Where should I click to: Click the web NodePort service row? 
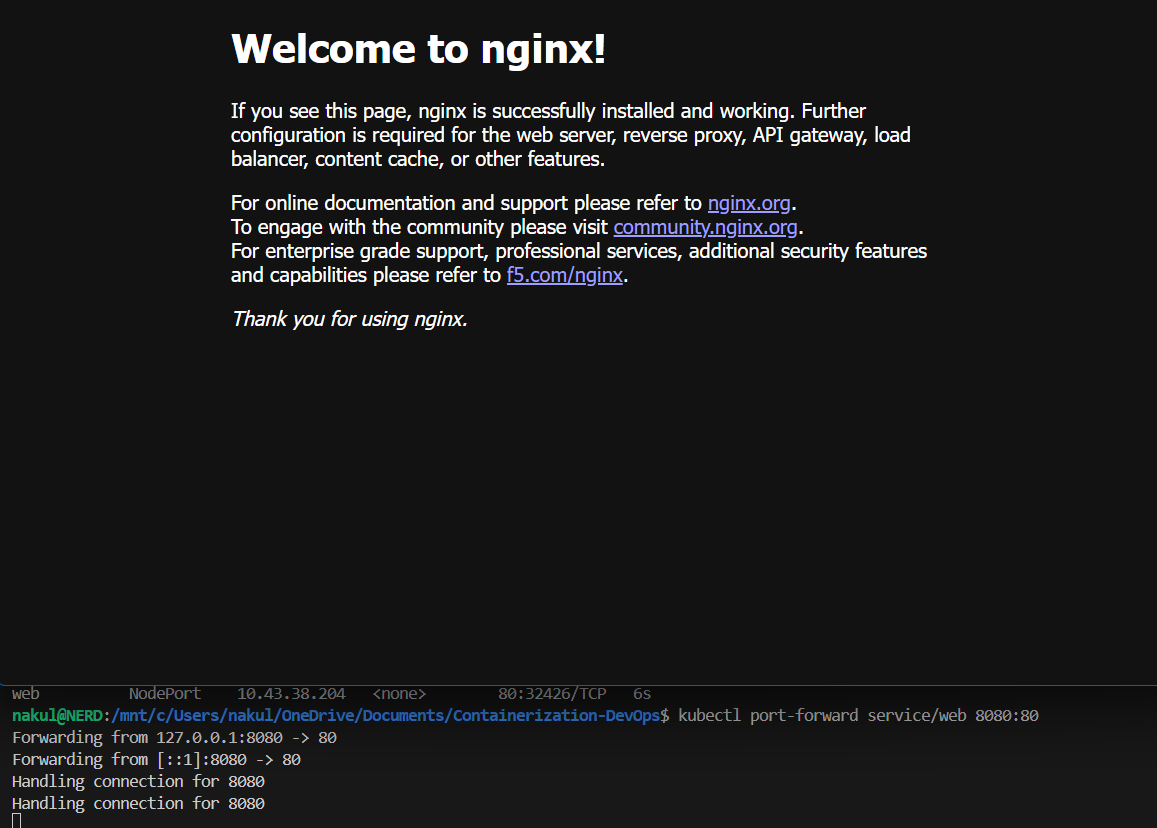pos(26,693)
